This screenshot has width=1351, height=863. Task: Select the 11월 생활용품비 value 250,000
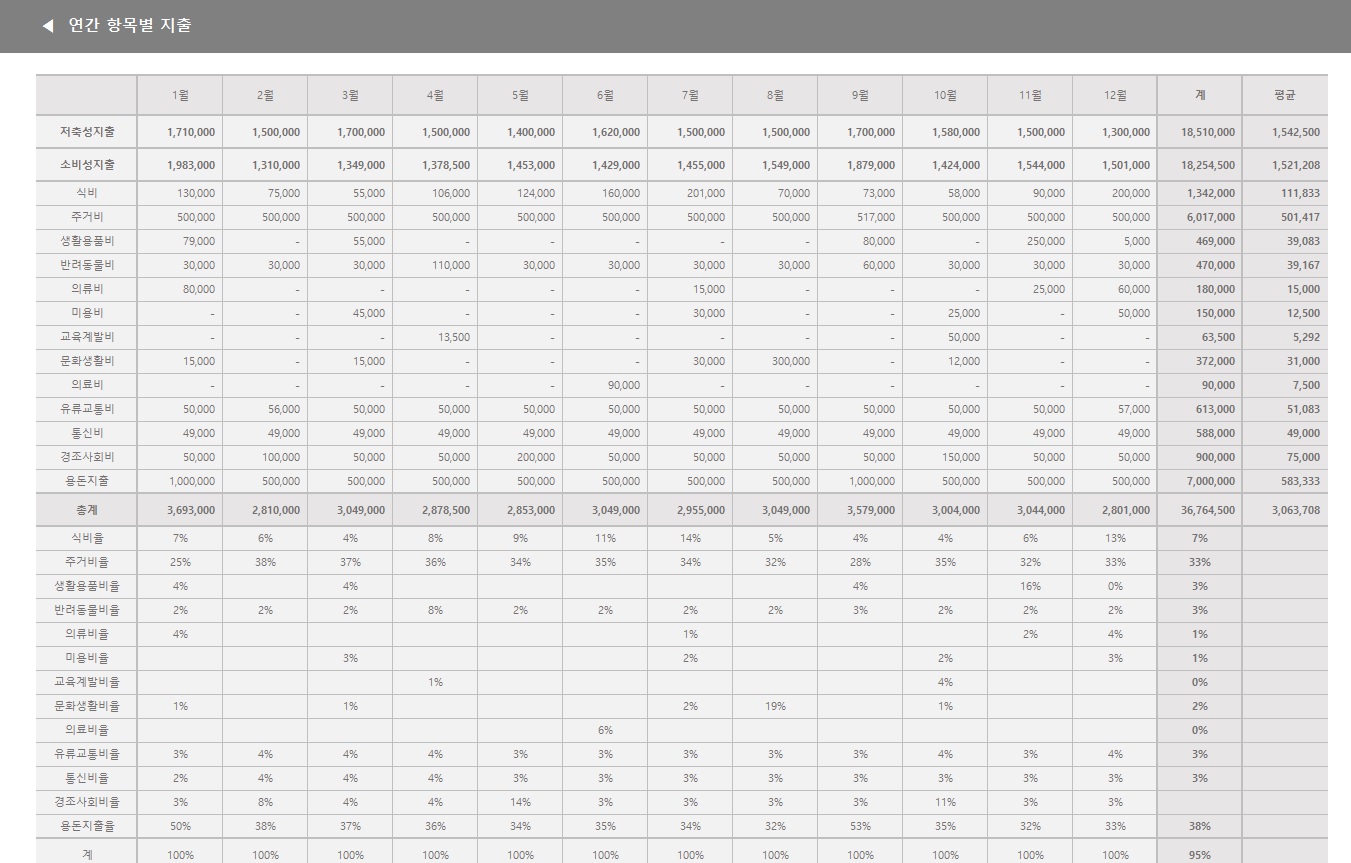[x=1045, y=241]
